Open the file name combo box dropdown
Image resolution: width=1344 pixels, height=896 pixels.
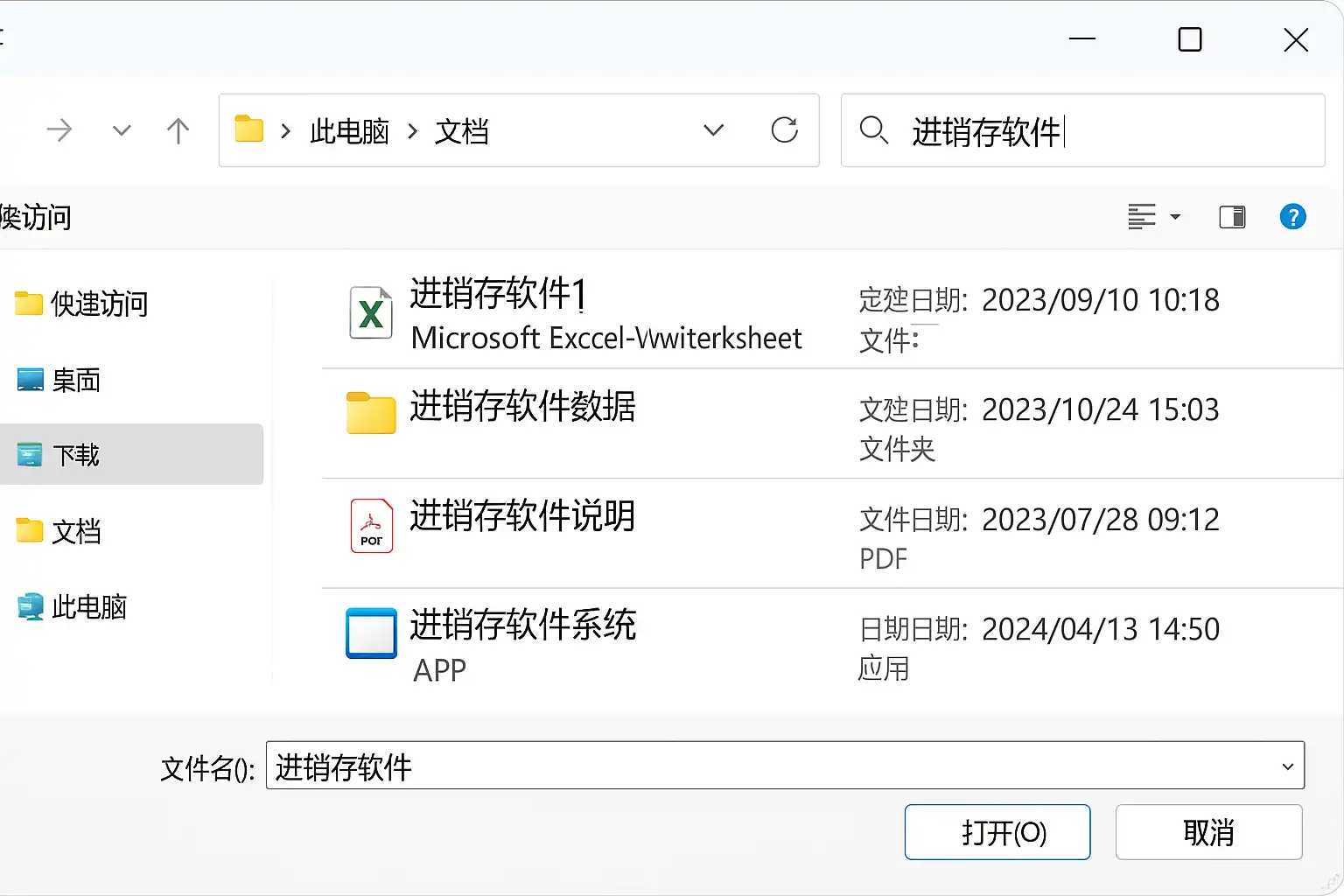(x=1287, y=766)
